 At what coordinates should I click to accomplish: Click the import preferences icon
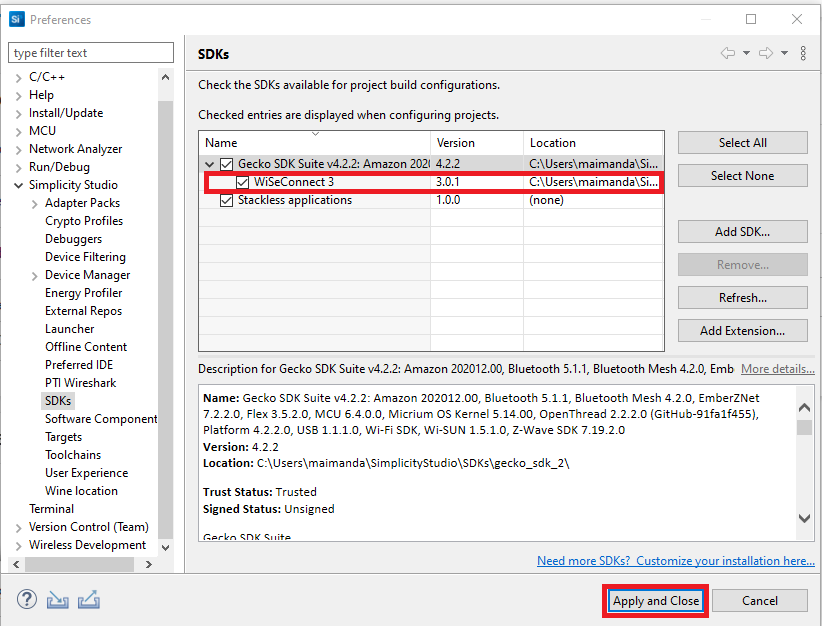(58, 600)
